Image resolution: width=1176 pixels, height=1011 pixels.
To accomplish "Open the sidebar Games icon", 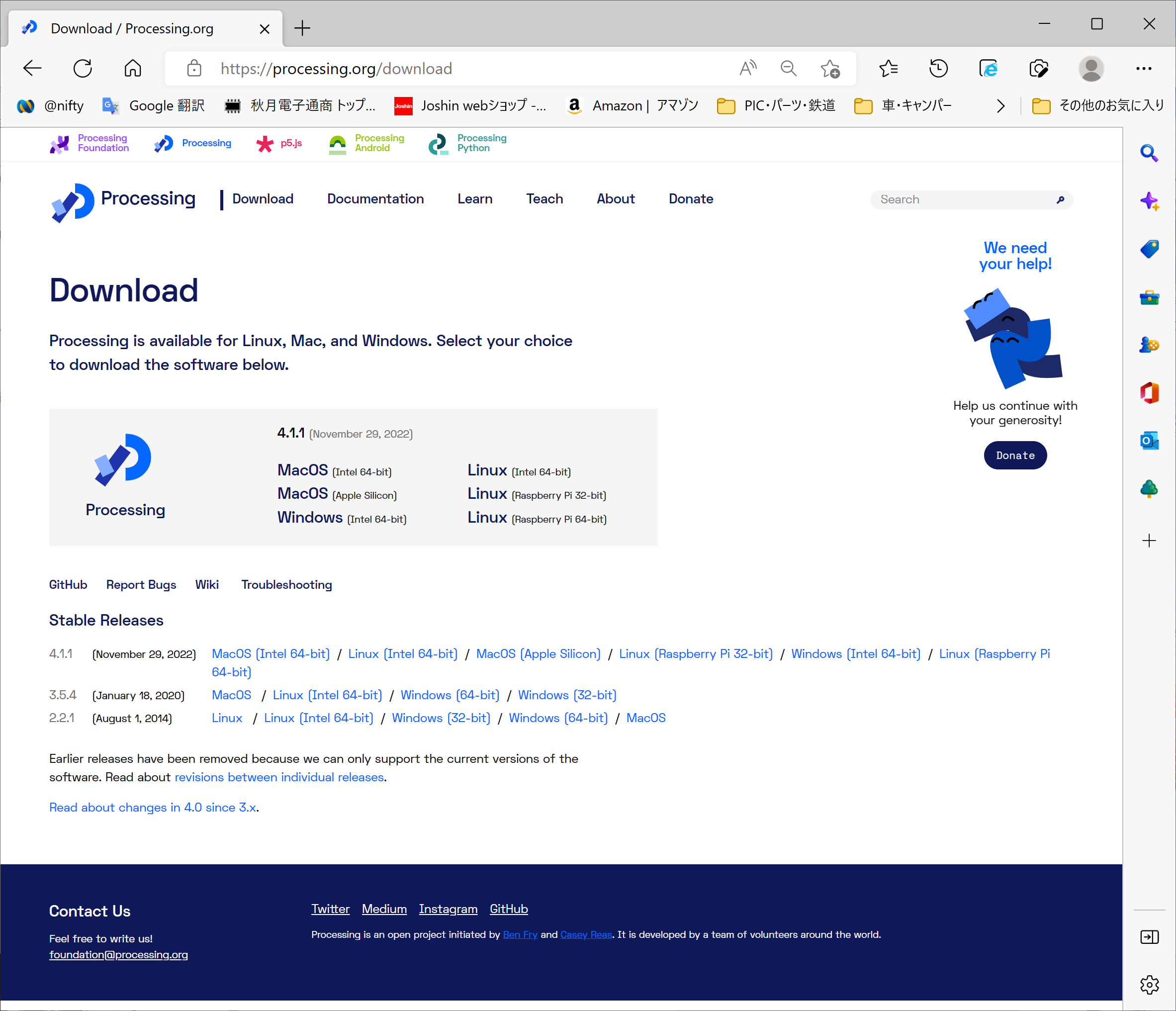I will coord(1149,345).
